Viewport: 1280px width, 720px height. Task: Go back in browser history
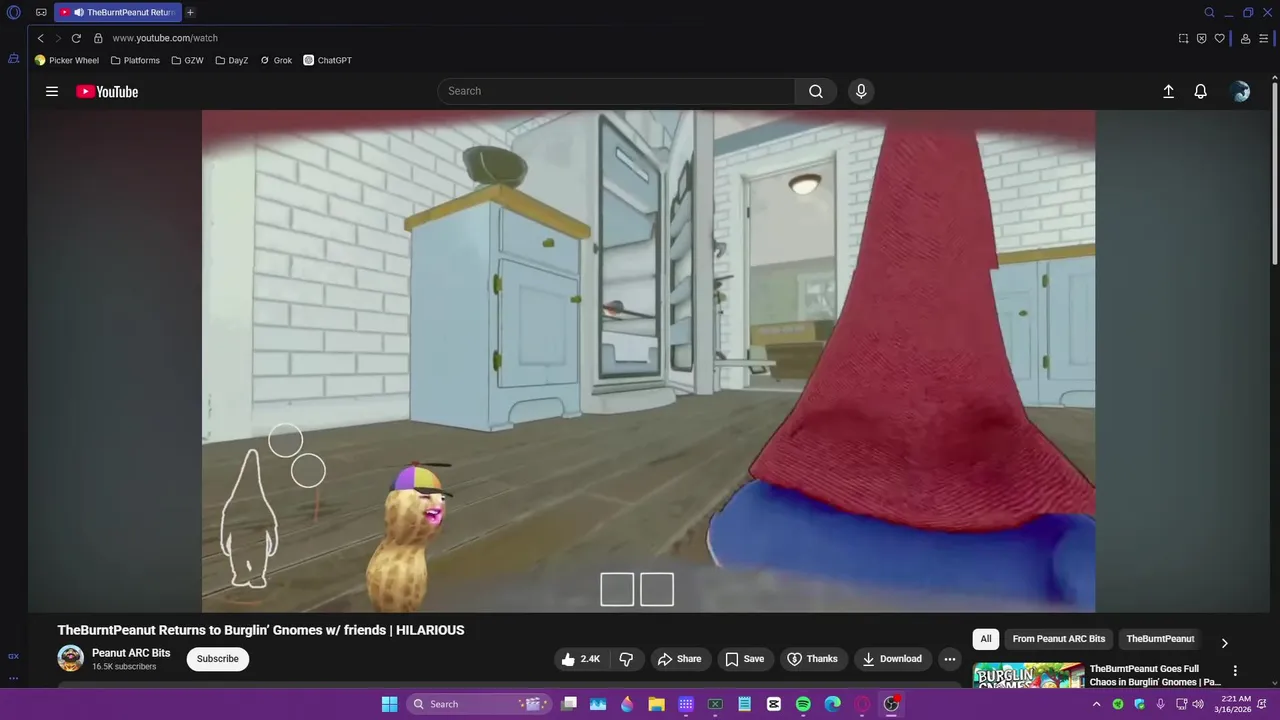(40, 38)
